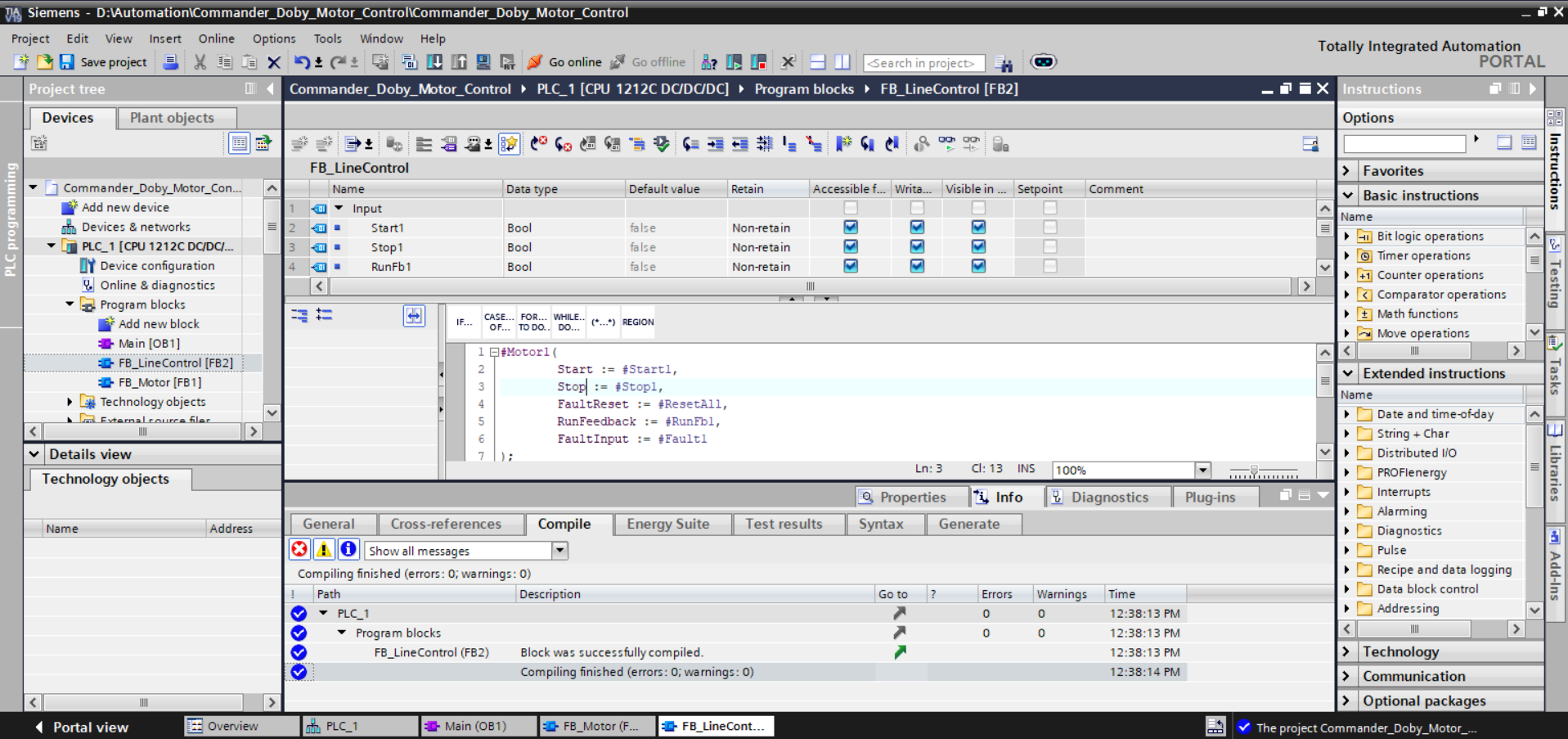Image resolution: width=1568 pixels, height=739 pixels.
Task: Expand Timer operations folder
Action: [1347, 256]
